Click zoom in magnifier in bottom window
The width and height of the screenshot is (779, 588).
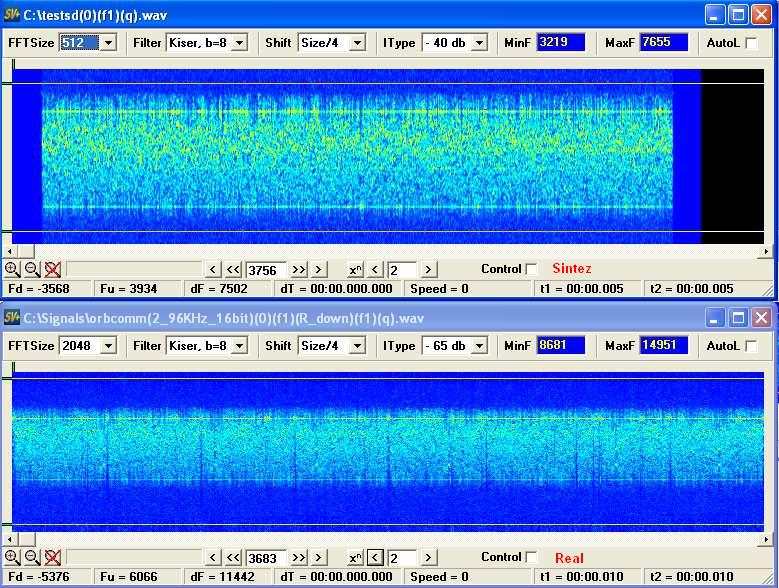tap(12, 557)
